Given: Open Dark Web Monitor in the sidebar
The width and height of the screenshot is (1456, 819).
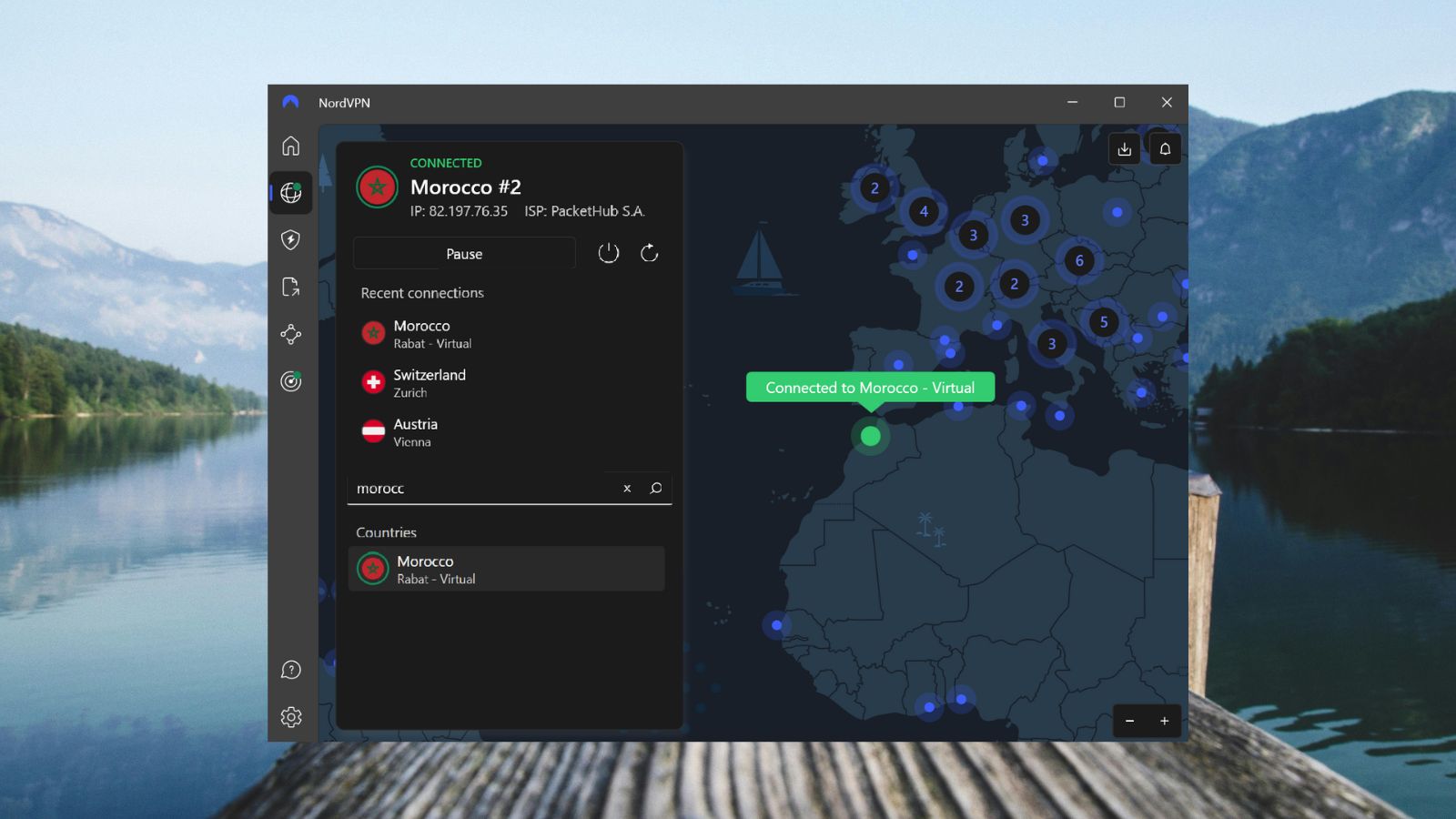Looking at the screenshot, I should [x=290, y=381].
